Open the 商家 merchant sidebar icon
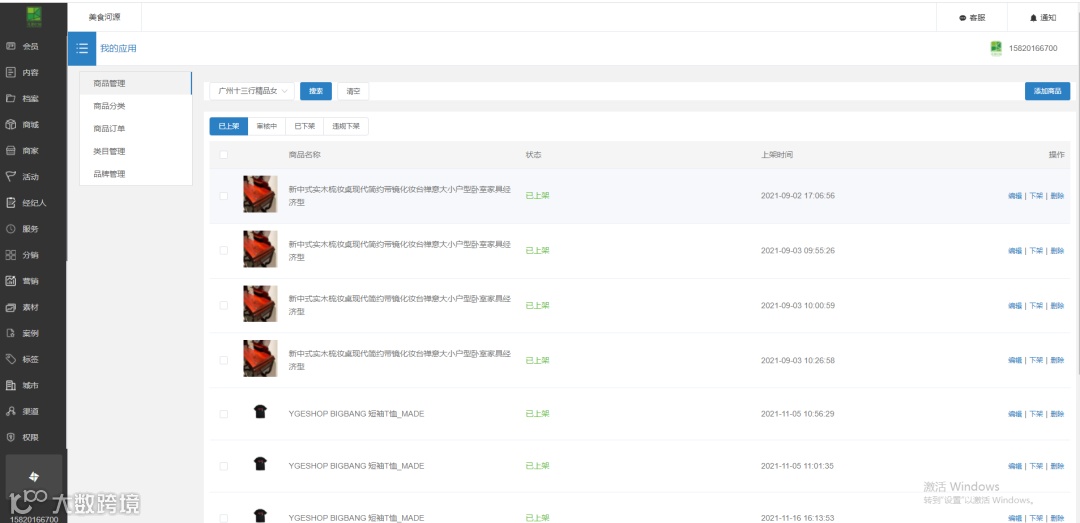The height and width of the screenshot is (523, 1080). click(x=10, y=150)
